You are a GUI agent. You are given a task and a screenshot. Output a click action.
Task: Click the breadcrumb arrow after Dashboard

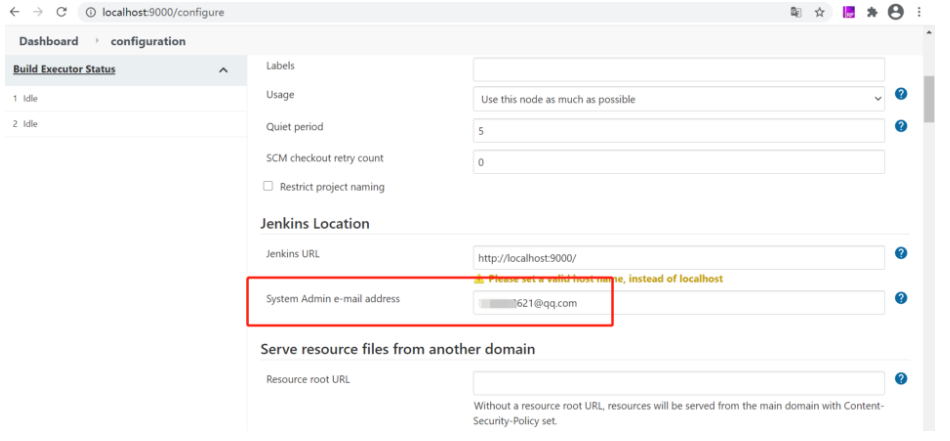coord(96,41)
